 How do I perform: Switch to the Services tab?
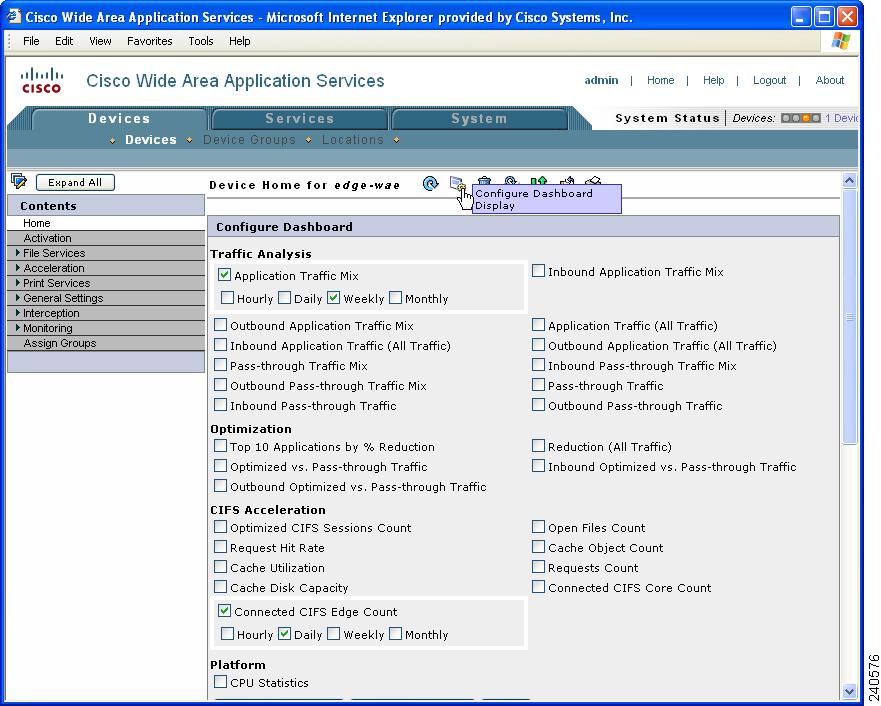pyautogui.click(x=299, y=119)
